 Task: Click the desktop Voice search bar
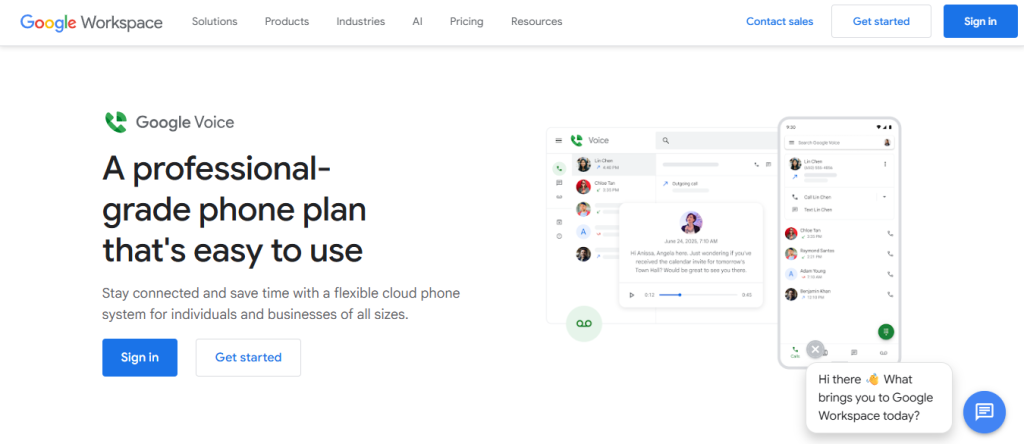tap(716, 140)
